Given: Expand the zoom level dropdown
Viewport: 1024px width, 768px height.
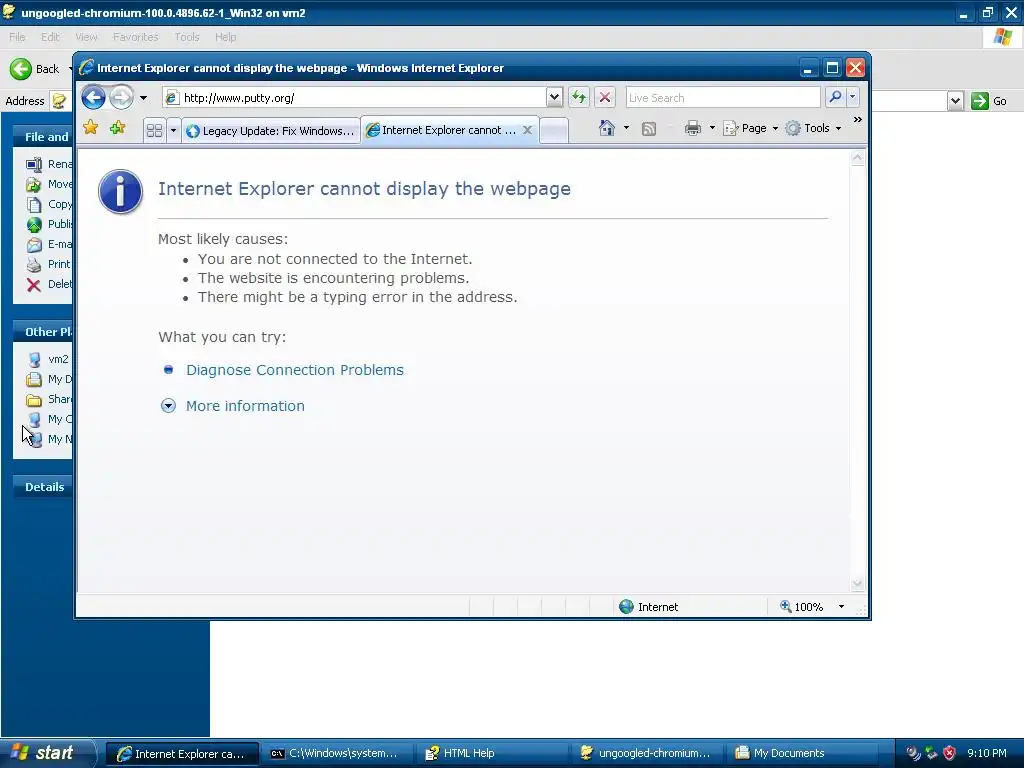Looking at the screenshot, I should (x=841, y=607).
